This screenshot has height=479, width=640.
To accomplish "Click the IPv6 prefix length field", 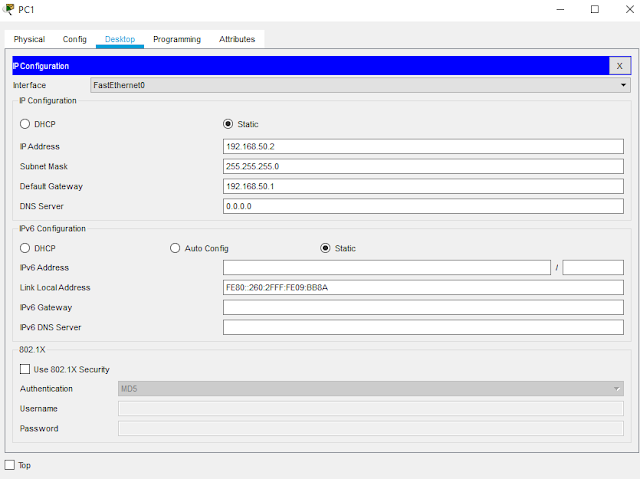I will [x=593, y=268].
